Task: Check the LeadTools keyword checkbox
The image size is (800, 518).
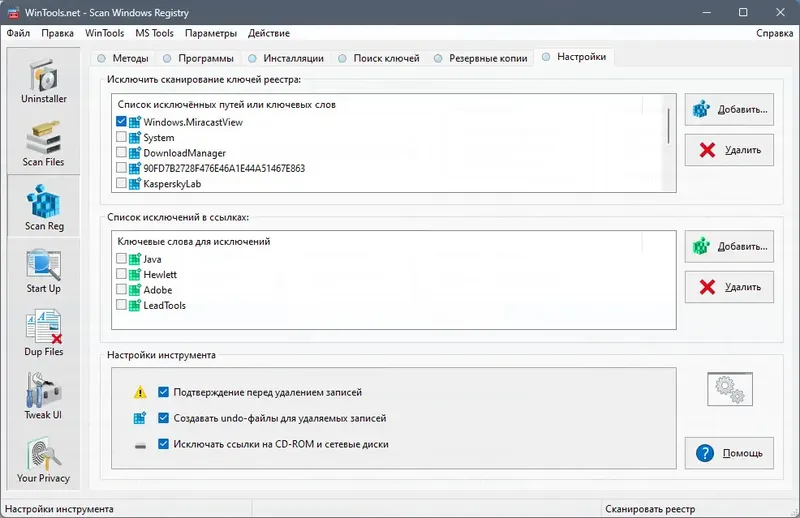Action: tap(121, 305)
